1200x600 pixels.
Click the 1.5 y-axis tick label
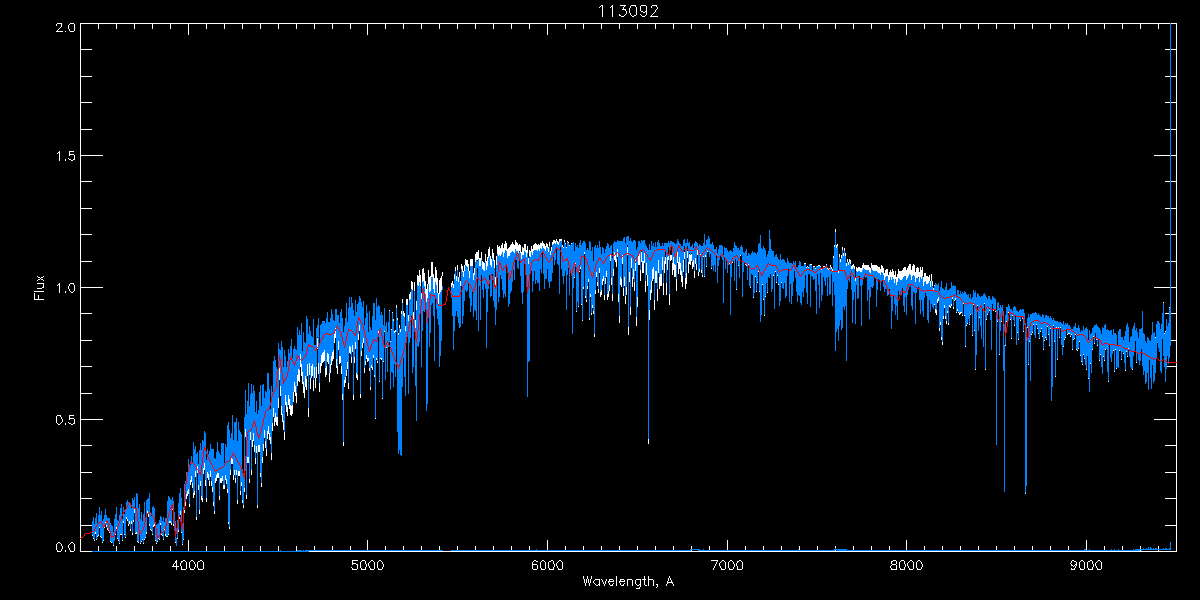pyautogui.click(x=64, y=157)
